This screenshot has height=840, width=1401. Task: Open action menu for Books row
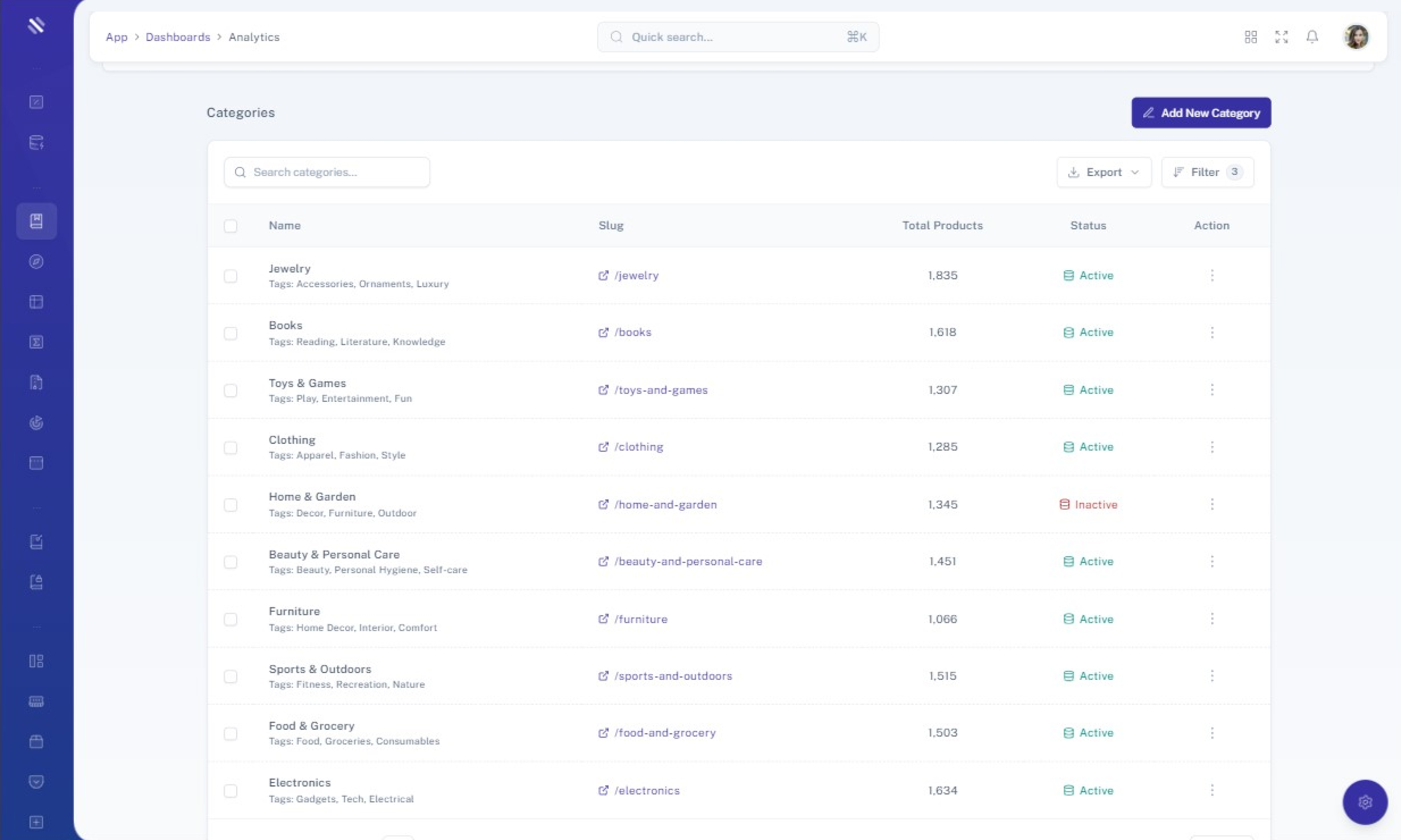pos(1212,332)
